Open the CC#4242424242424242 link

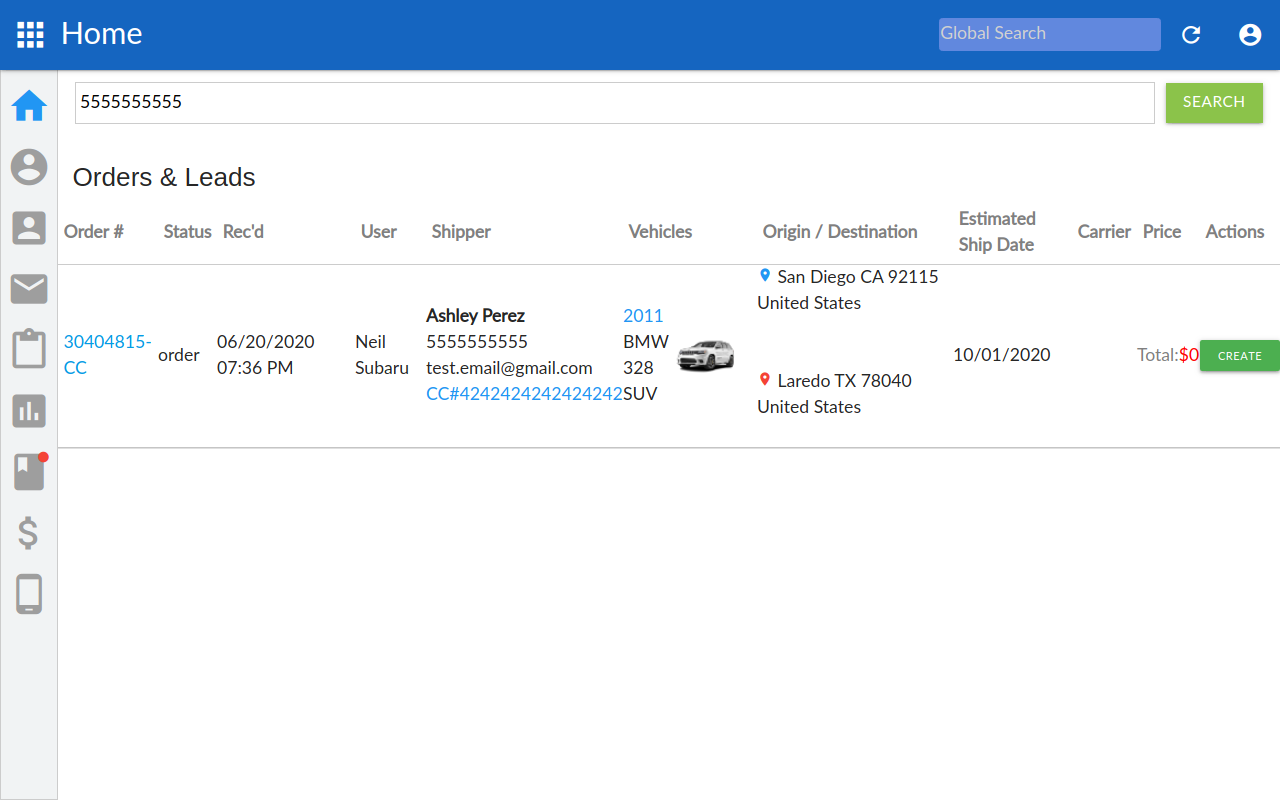(524, 393)
